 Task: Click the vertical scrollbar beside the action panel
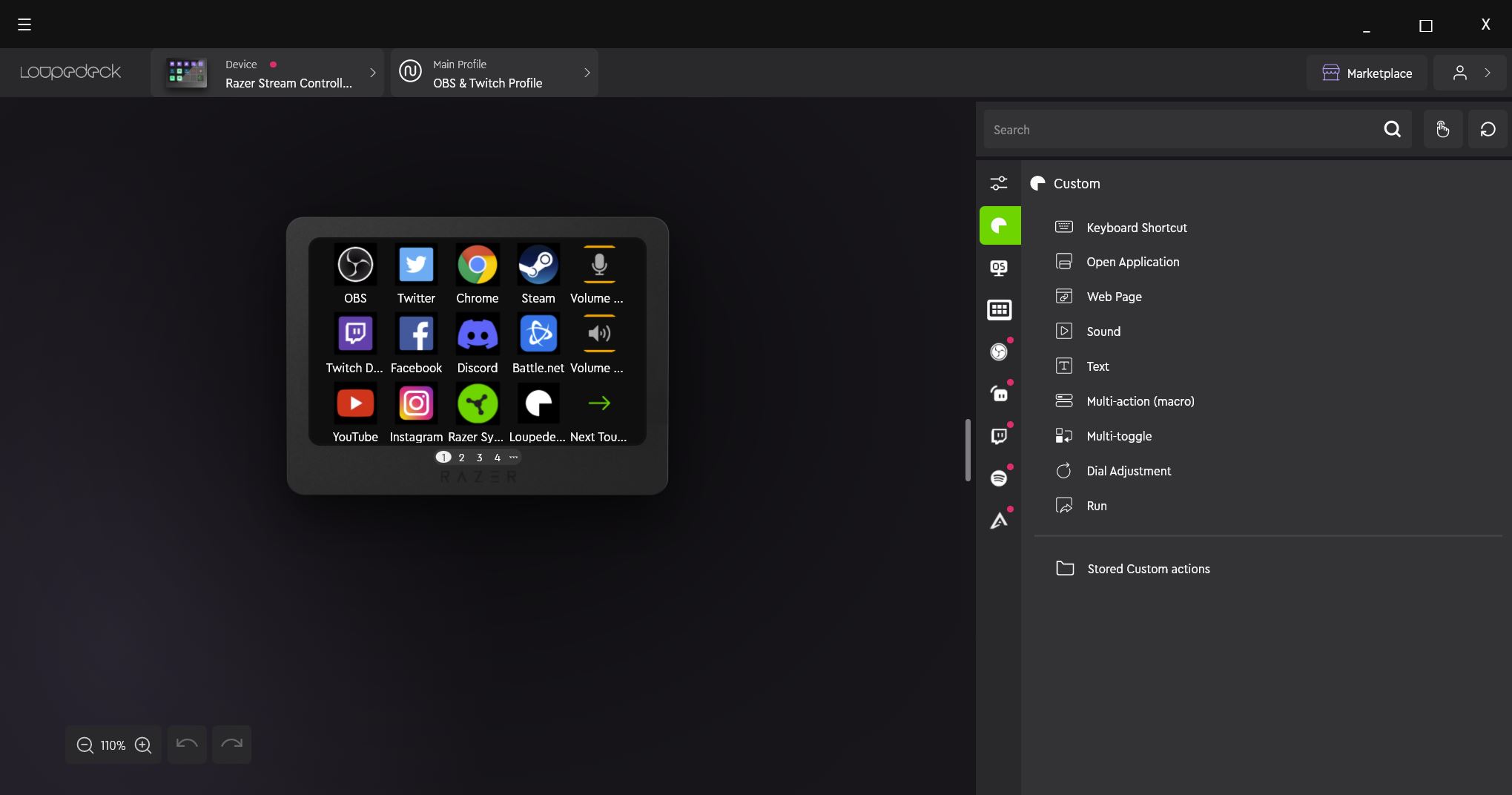[968, 450]
